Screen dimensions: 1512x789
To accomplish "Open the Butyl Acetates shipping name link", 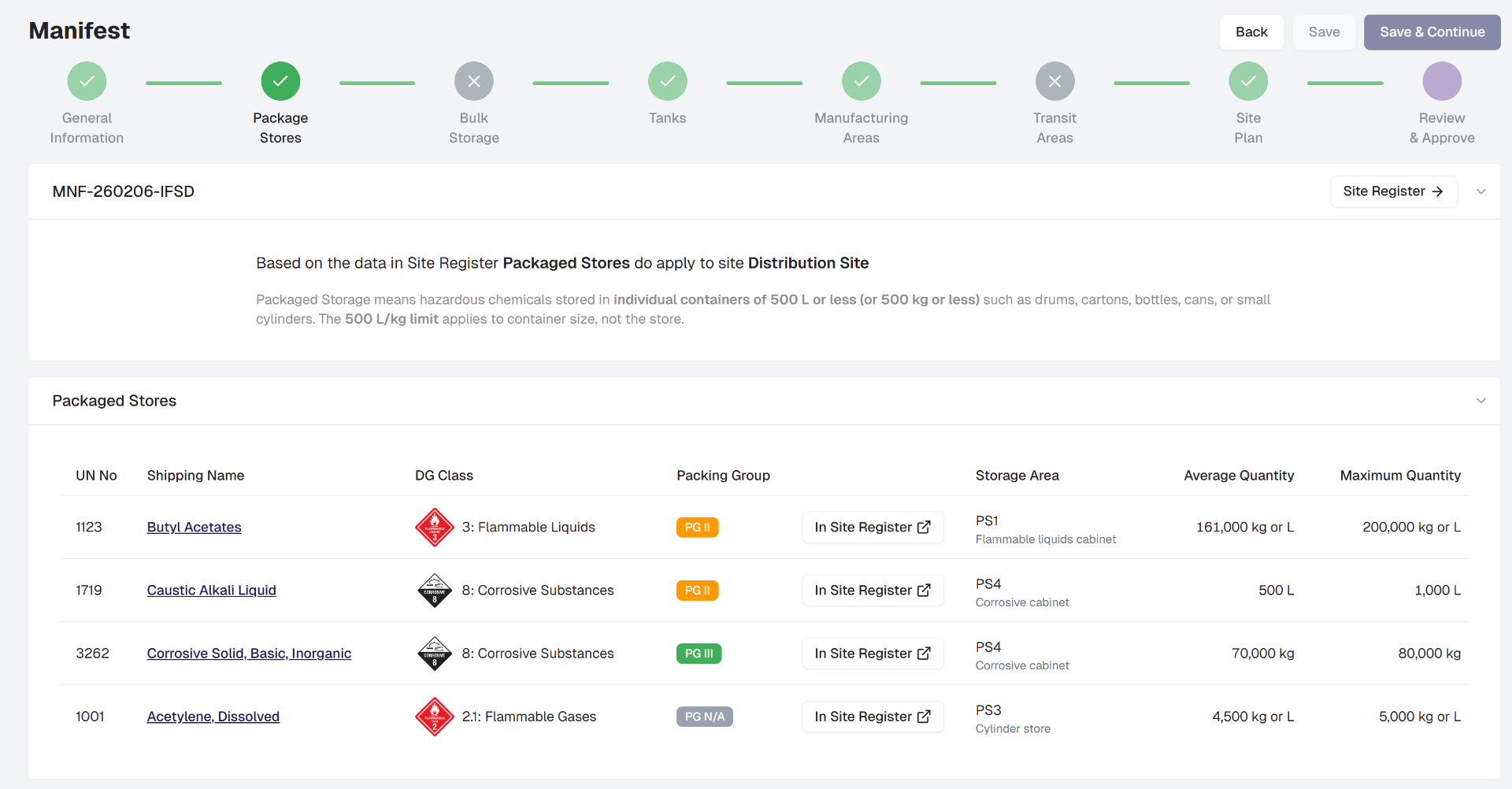I will click(194, 527).
